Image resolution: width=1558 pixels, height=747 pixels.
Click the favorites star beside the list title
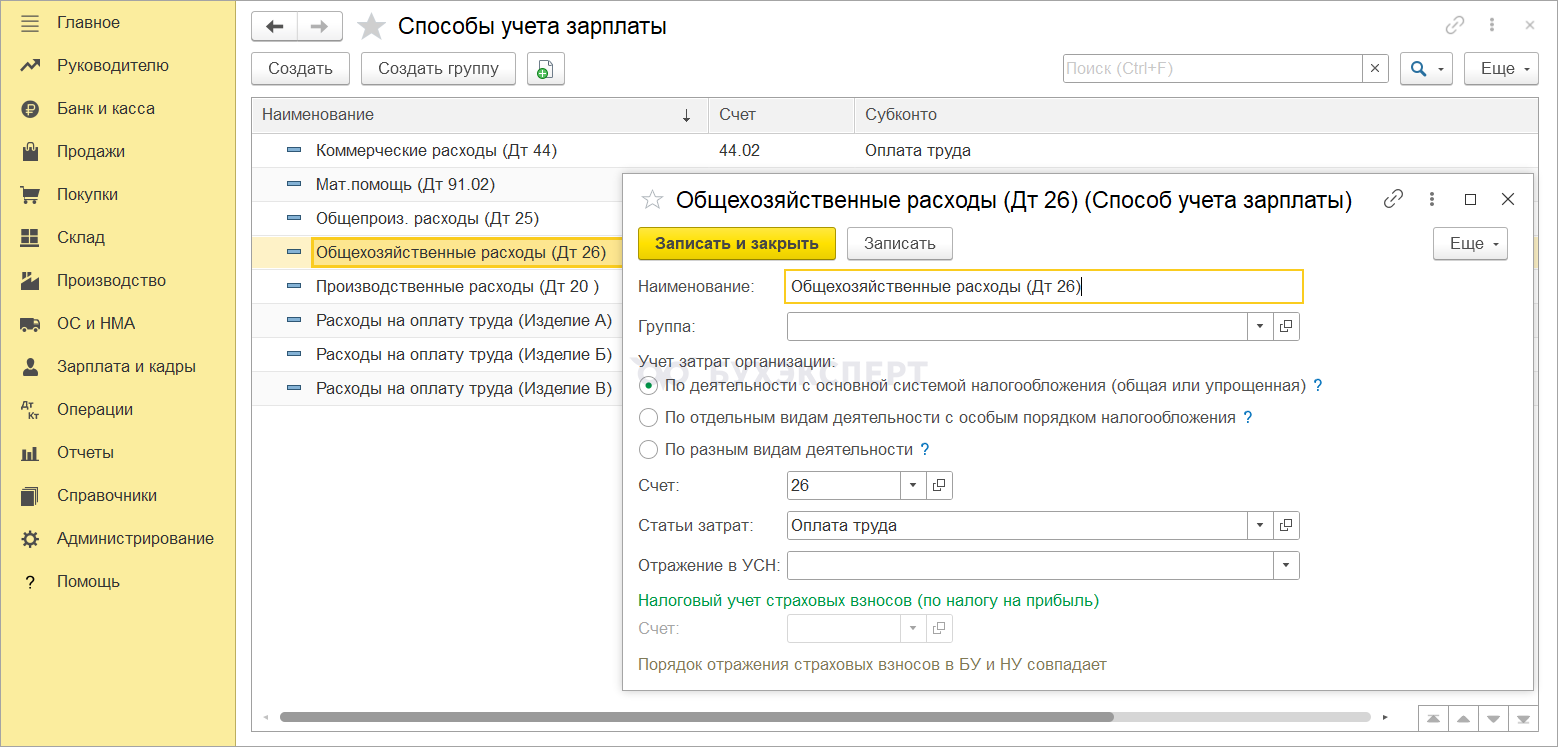coord(371,26)
